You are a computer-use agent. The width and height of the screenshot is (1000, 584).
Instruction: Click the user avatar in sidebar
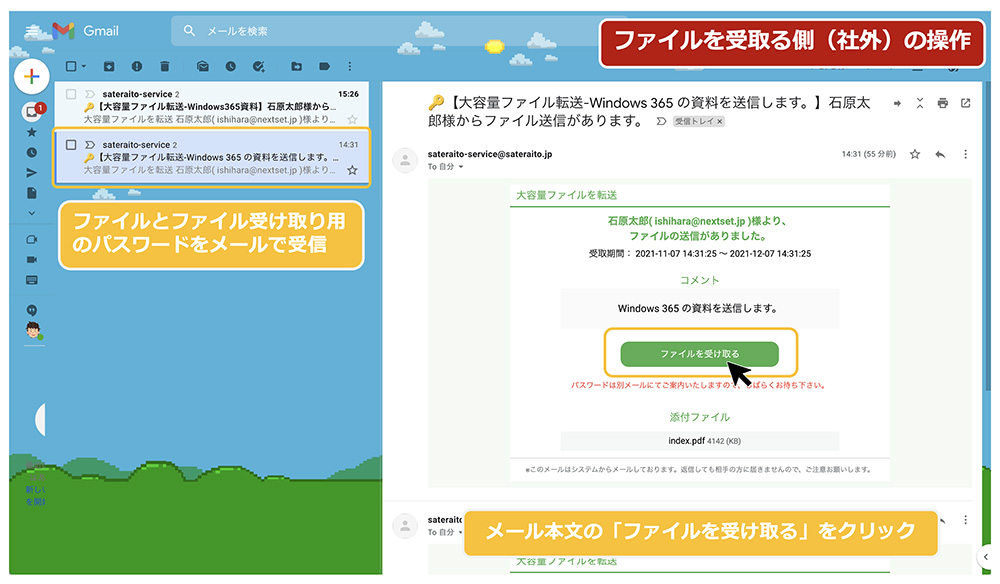(x=33, y=330)
